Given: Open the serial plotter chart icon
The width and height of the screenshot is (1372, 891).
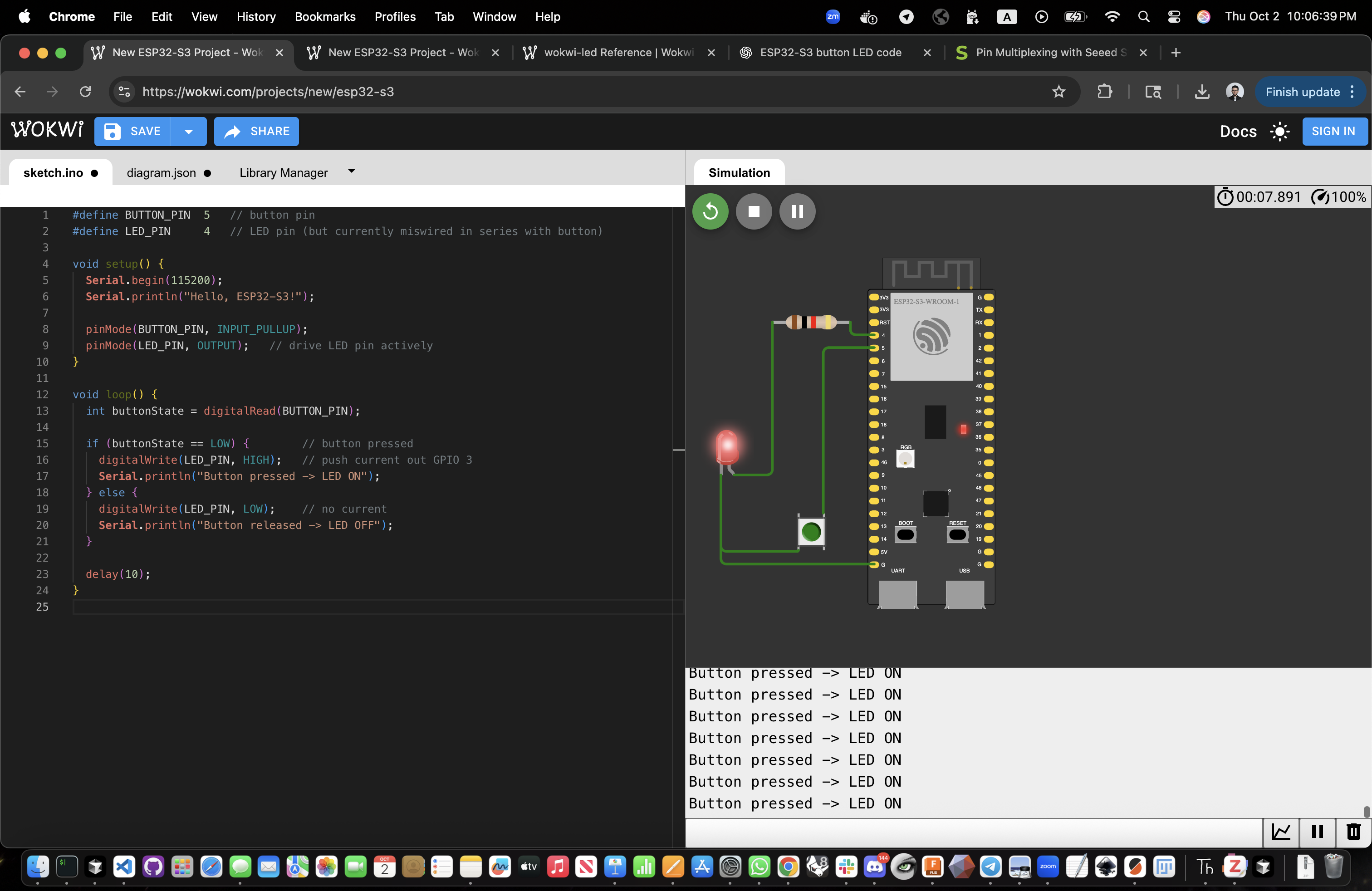Looking at the screenshot, I should coord(1281,832).
